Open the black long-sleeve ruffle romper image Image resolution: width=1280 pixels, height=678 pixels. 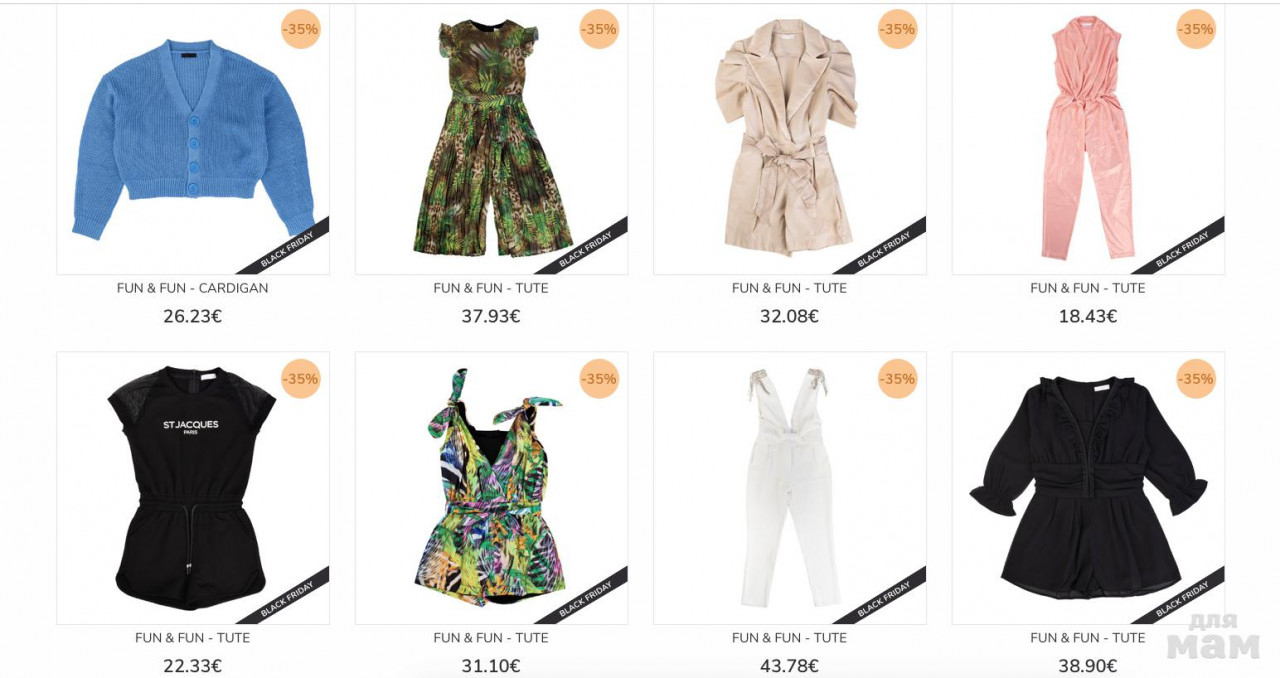pos(1088,488)
